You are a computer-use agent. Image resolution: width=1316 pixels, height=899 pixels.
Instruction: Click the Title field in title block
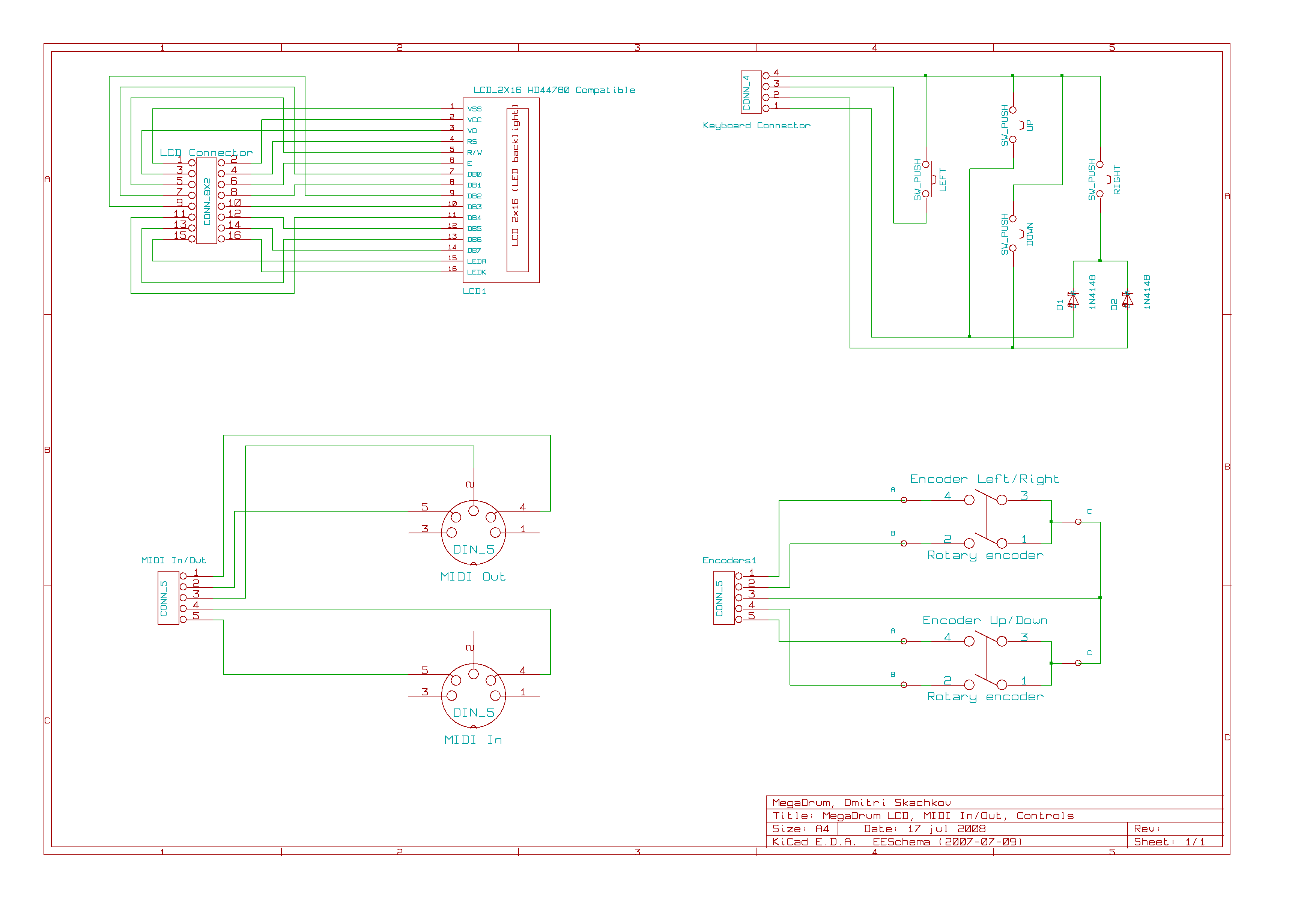[923, 816]
